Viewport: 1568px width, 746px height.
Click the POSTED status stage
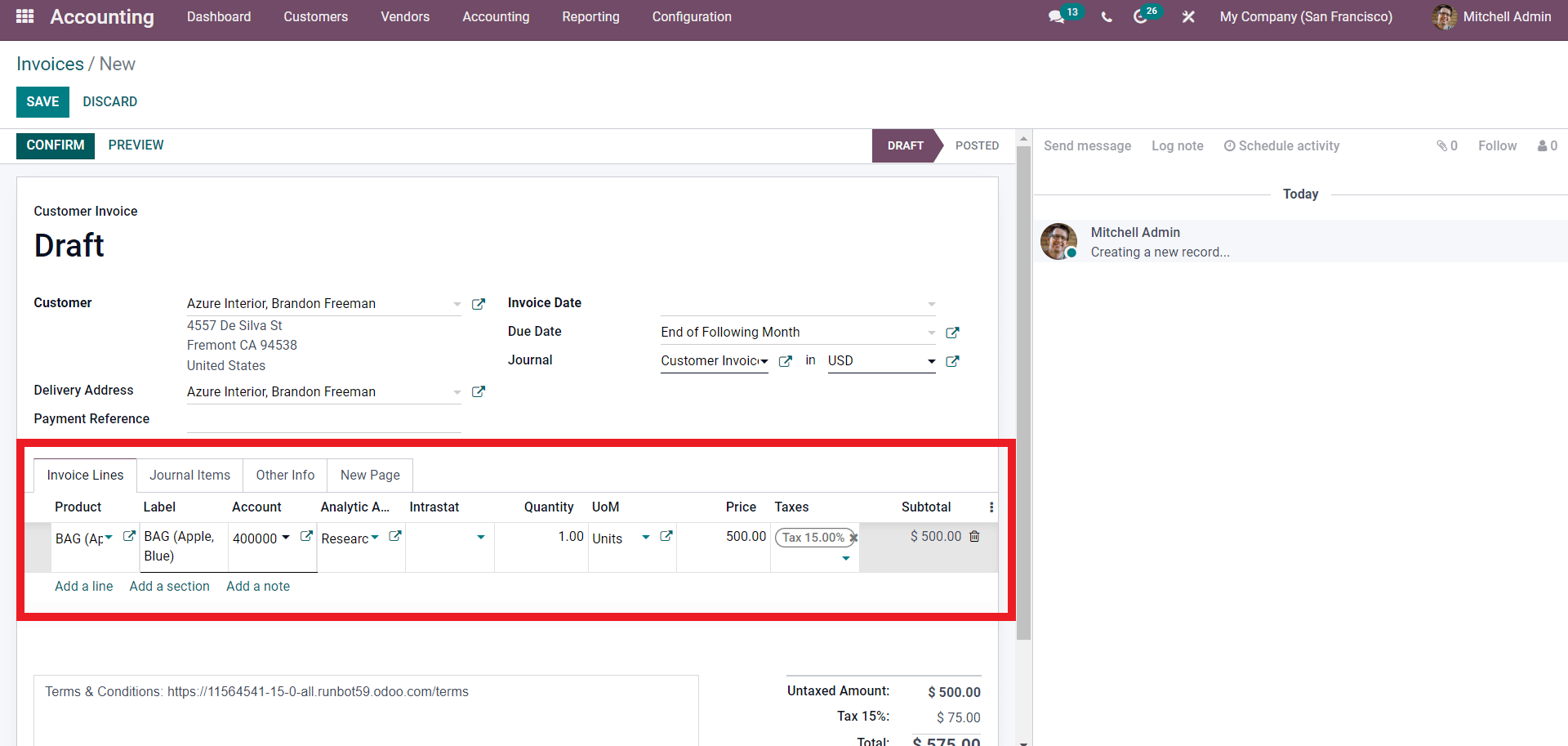977,146
